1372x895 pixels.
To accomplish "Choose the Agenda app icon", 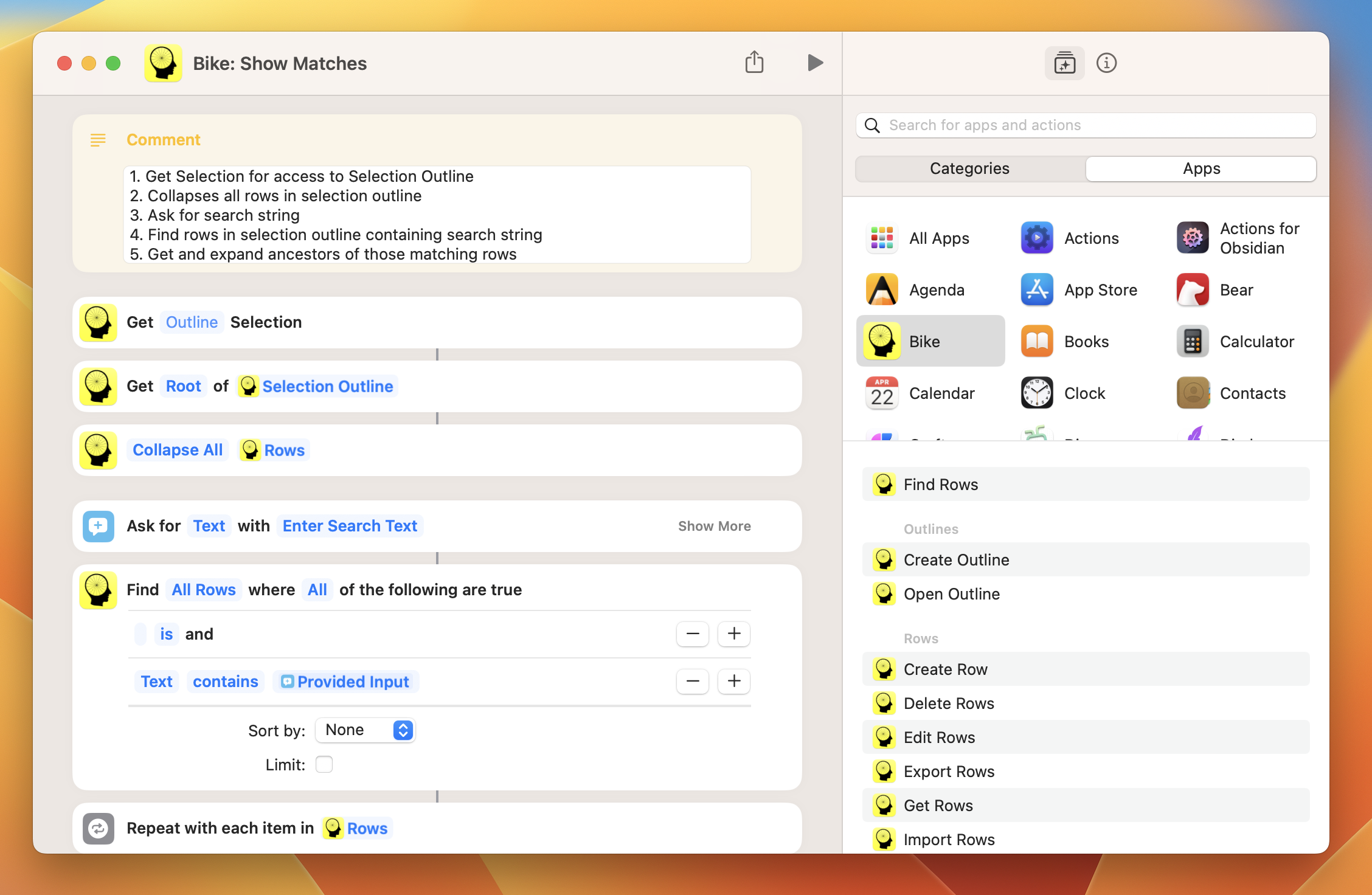I will (x=882, y=290).
